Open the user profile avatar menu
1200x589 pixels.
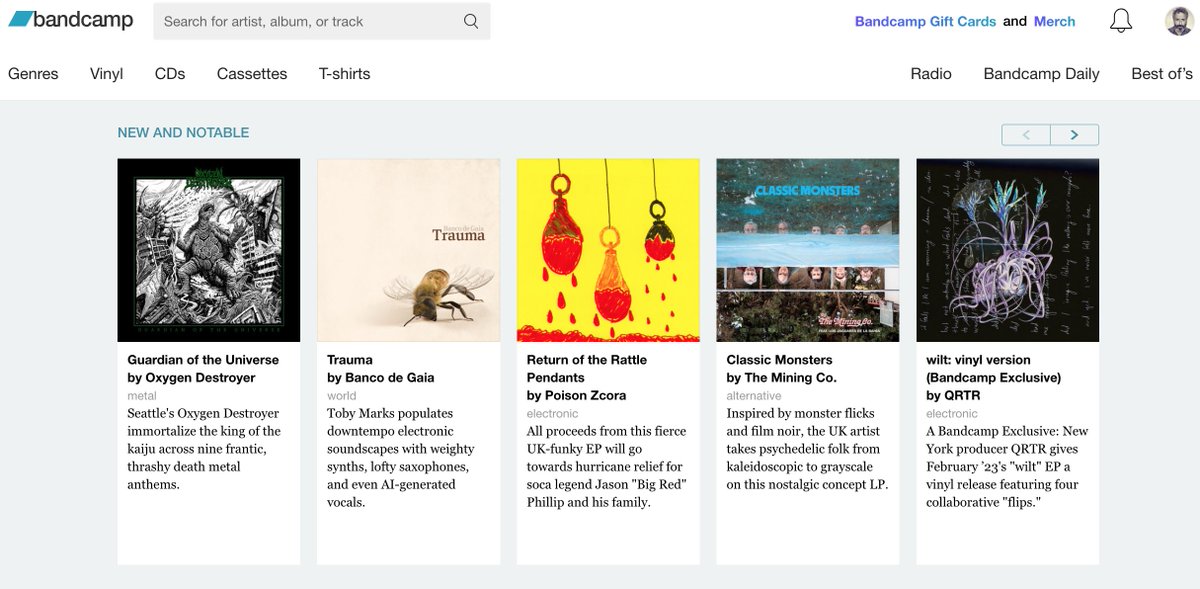click(x=1179, y=21)
